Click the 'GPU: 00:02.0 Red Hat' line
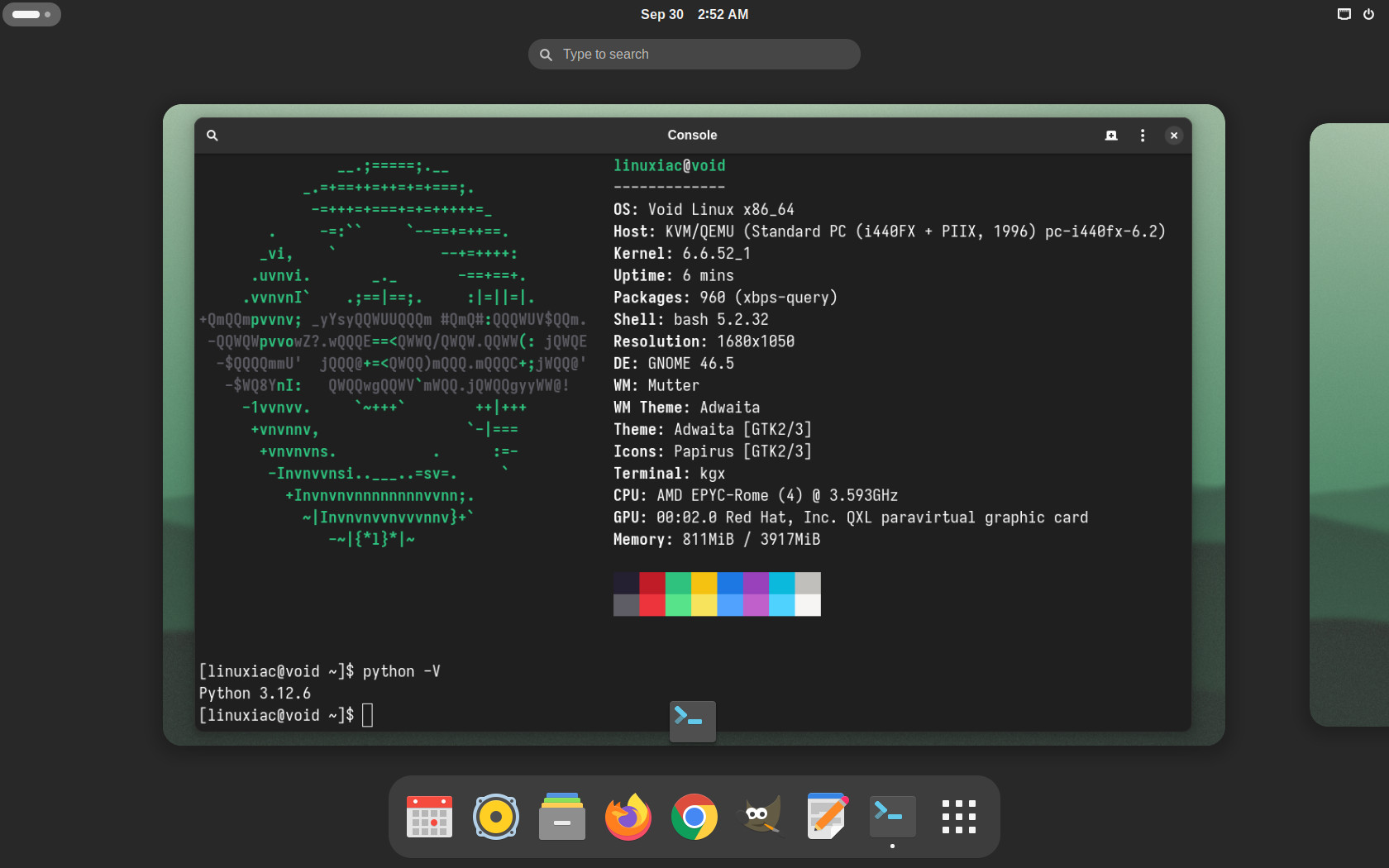Viewport: 1389px width, 868px height. click(x=851, y=517)
